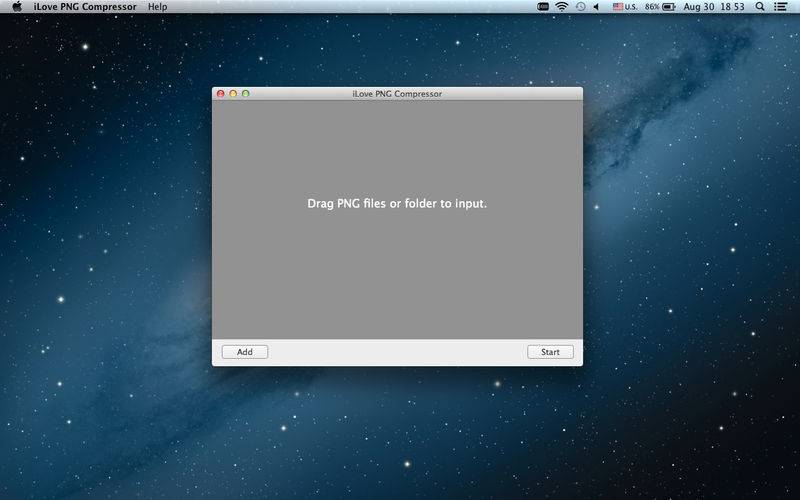The width and height of the screenshot is (800, 500).
Task: Click the battery status icon
Action: coord(669,7)
